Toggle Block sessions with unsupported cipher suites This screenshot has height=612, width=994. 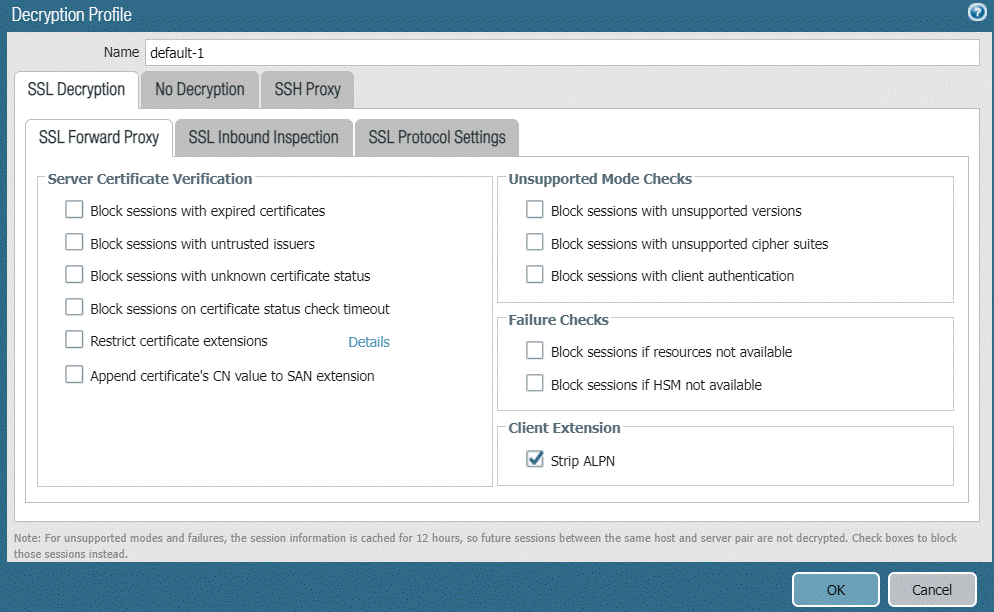pos(535,242)
